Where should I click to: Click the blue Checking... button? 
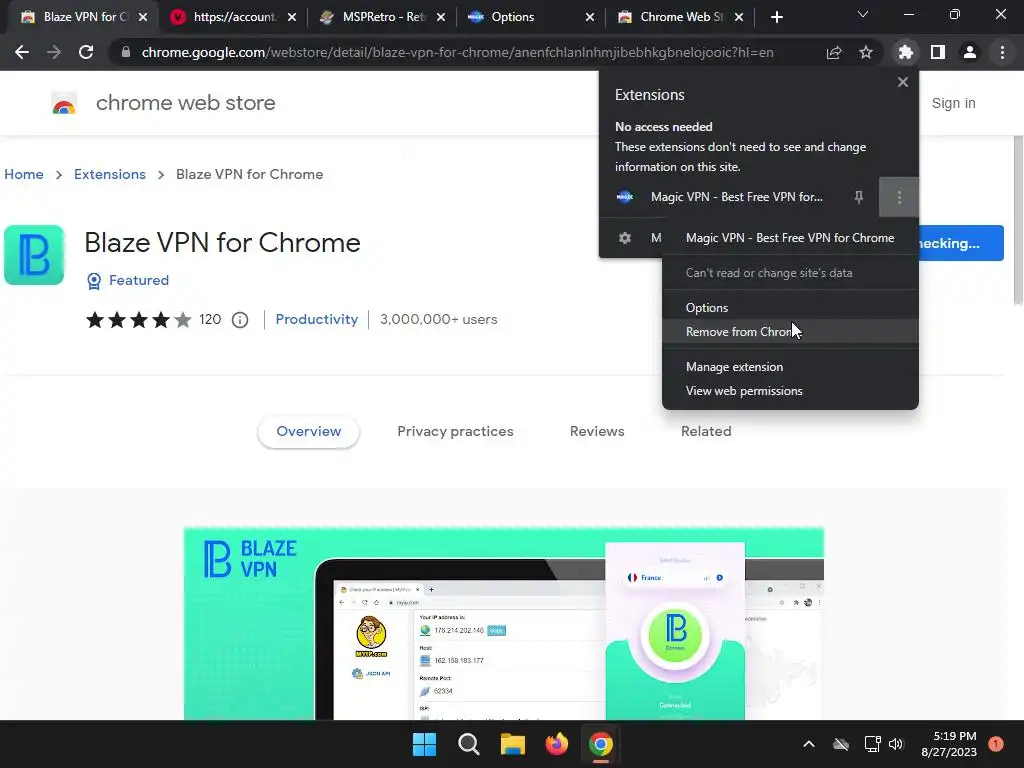click(961, 243)
